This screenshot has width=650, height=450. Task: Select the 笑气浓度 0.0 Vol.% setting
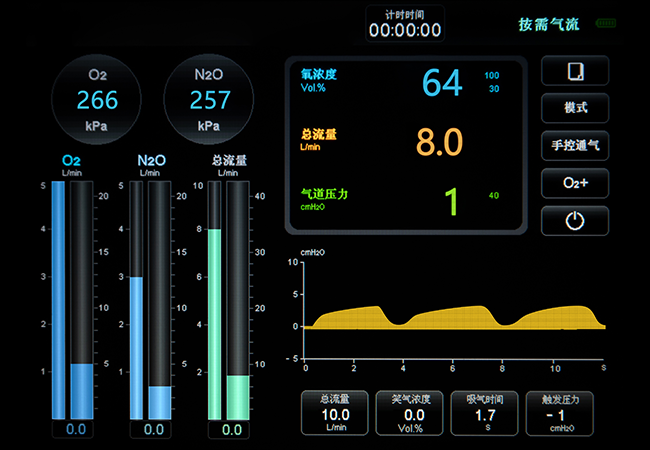click(410, 412)
